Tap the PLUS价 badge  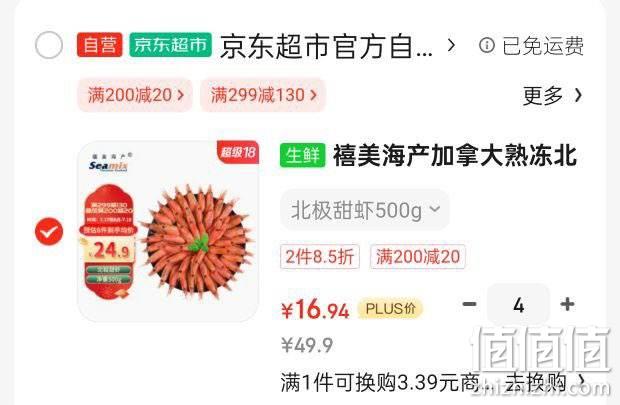(x=390, y=308)
